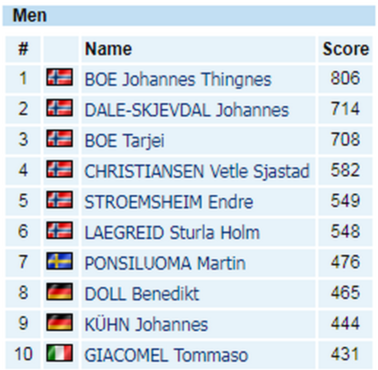Click the 806 score of rank one
Screen dimensions: 378x370
[345, 78]
